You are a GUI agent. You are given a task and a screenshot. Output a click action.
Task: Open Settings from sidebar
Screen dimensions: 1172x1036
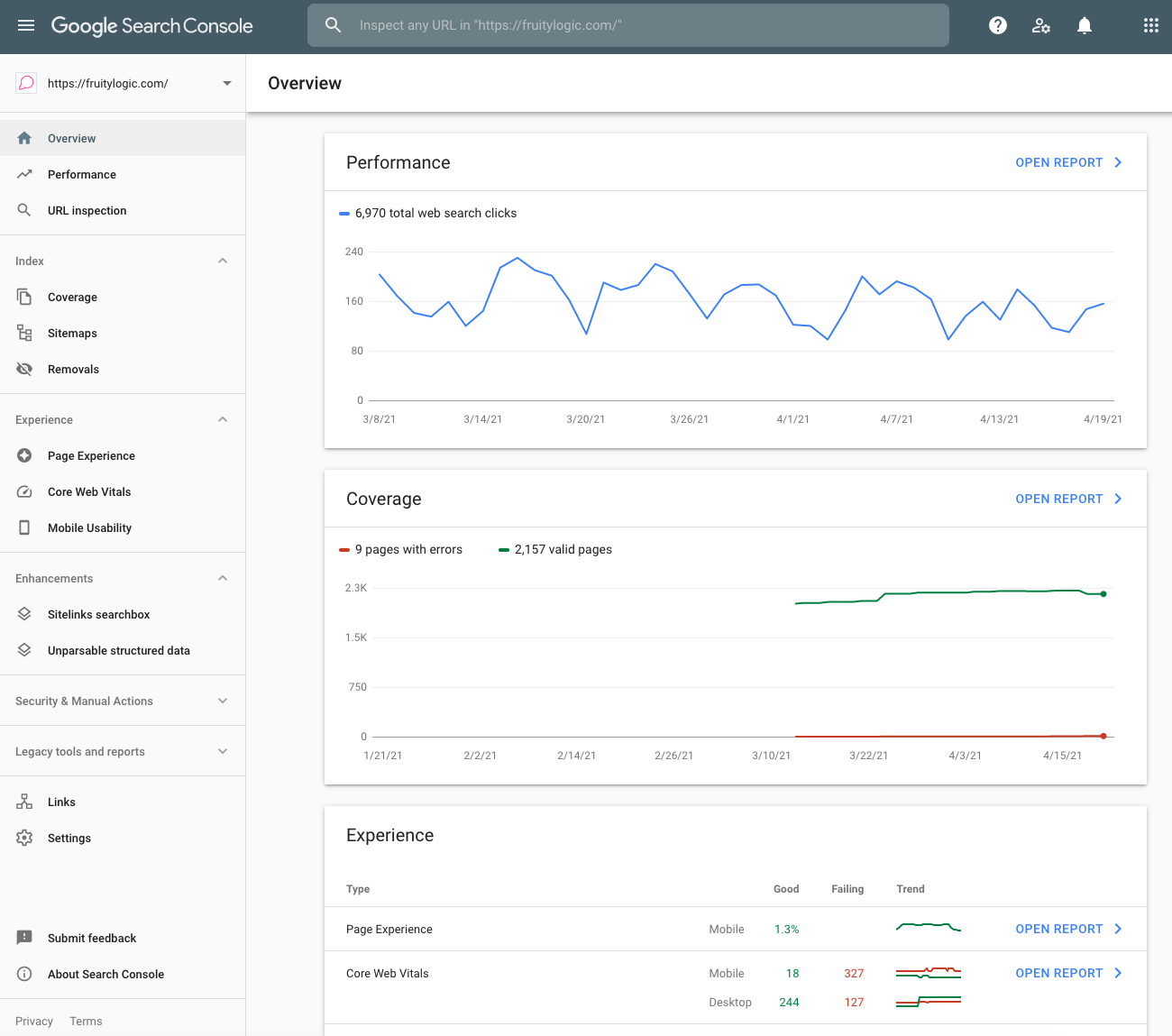click(x=123, y=838)
